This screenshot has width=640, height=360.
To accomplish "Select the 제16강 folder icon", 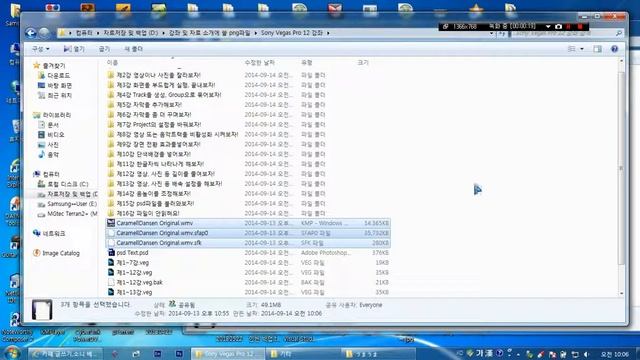I will pos(111,213).
